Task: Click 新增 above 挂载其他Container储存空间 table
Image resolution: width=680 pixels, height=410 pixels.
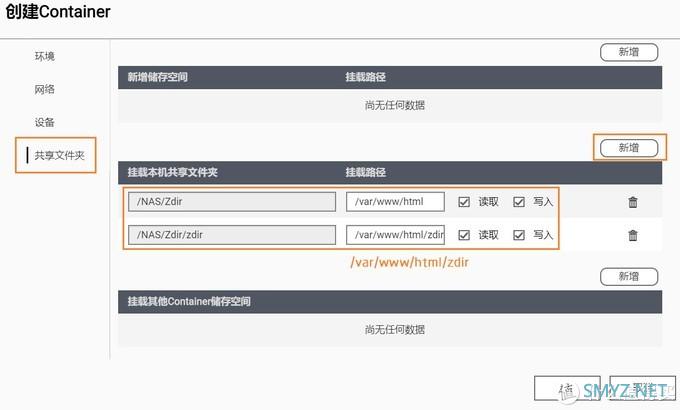Action: pos(629,276)
